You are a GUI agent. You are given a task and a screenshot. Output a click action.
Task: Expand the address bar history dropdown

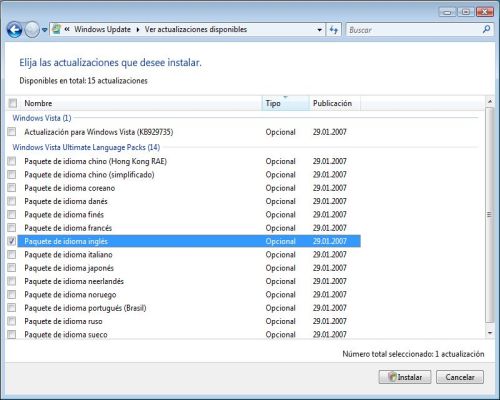click(x=319, y=30)
